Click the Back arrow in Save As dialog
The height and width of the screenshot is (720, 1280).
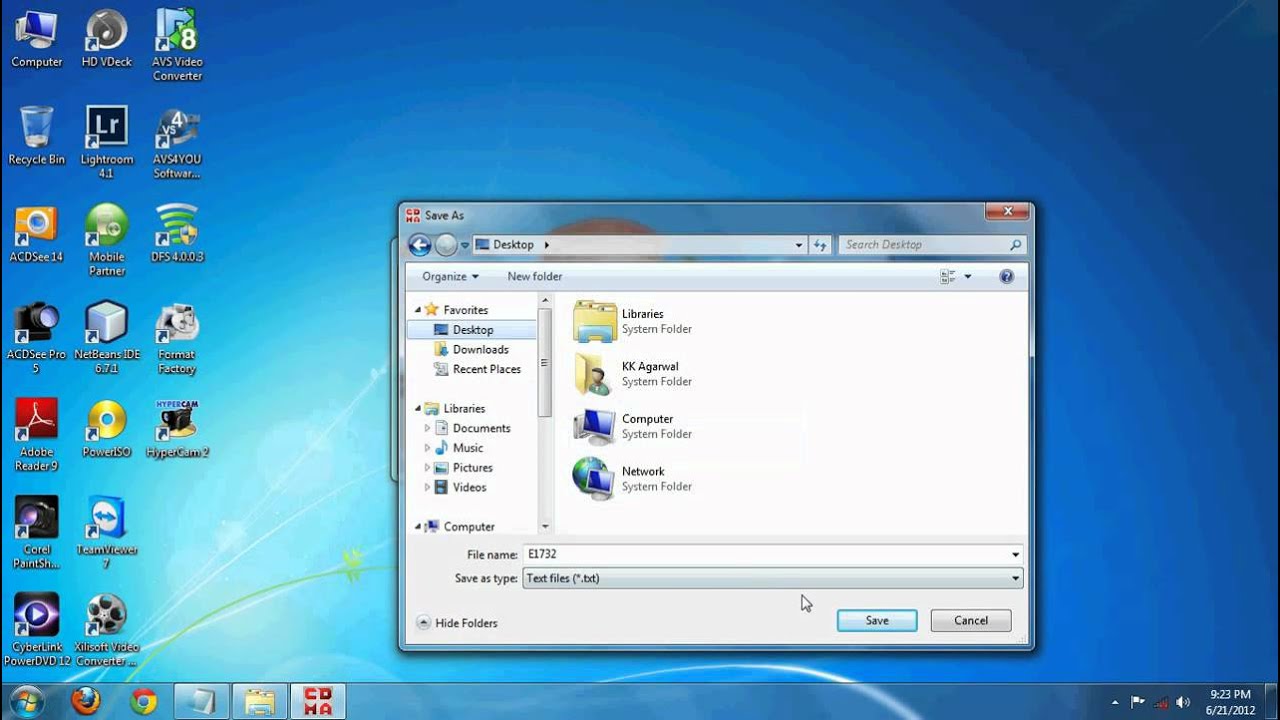click(x=420, y=245)
